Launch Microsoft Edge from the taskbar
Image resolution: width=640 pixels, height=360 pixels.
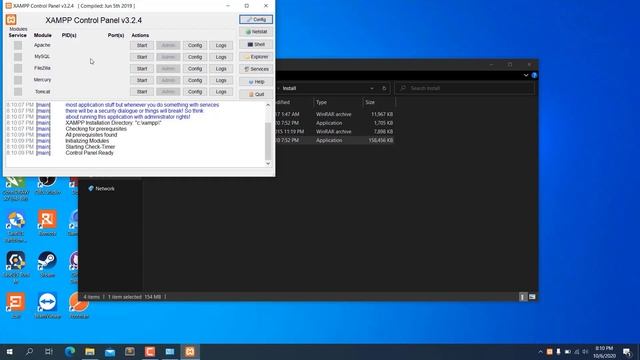tap(70, 351)
